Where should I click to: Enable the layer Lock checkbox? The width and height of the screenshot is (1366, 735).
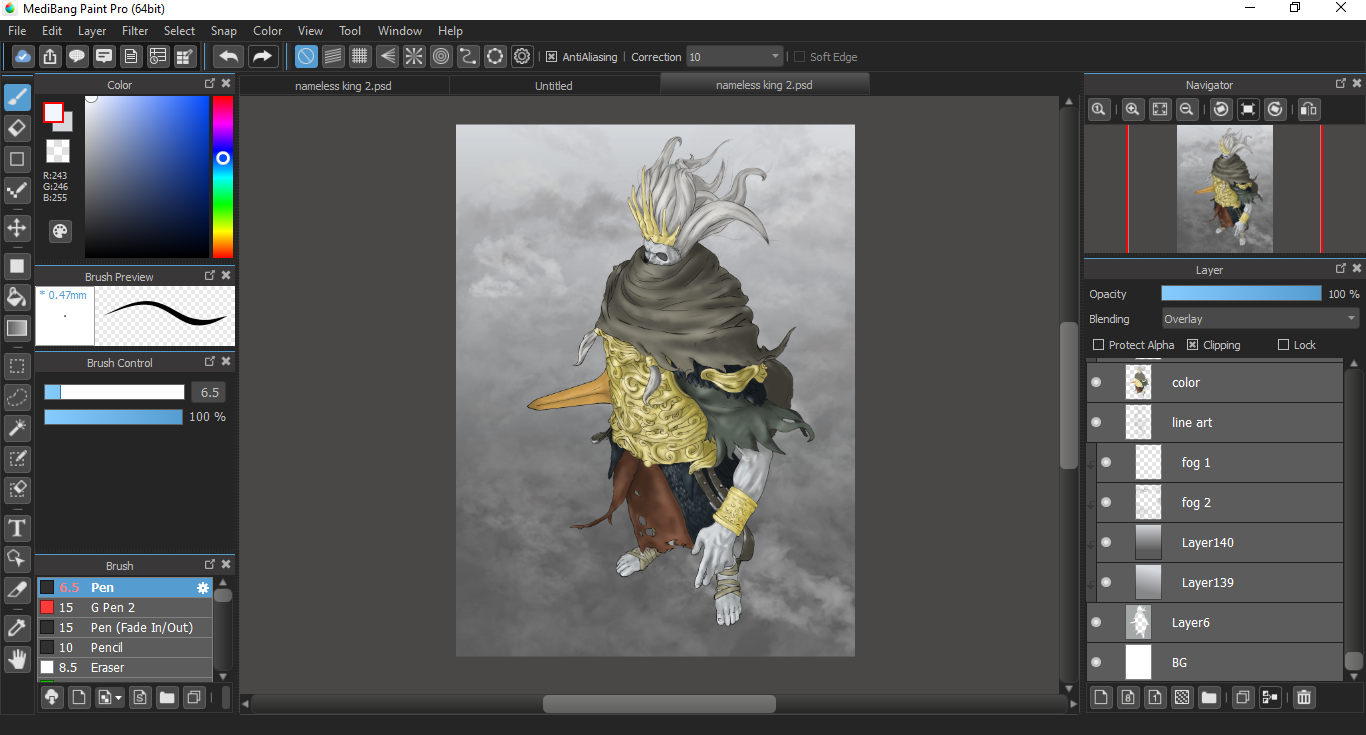1284,345
